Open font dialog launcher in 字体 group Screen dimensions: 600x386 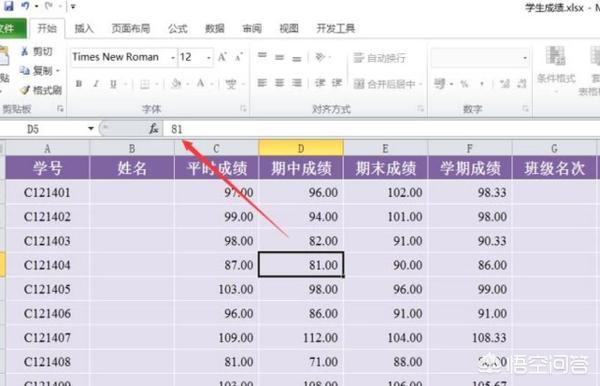243,109
